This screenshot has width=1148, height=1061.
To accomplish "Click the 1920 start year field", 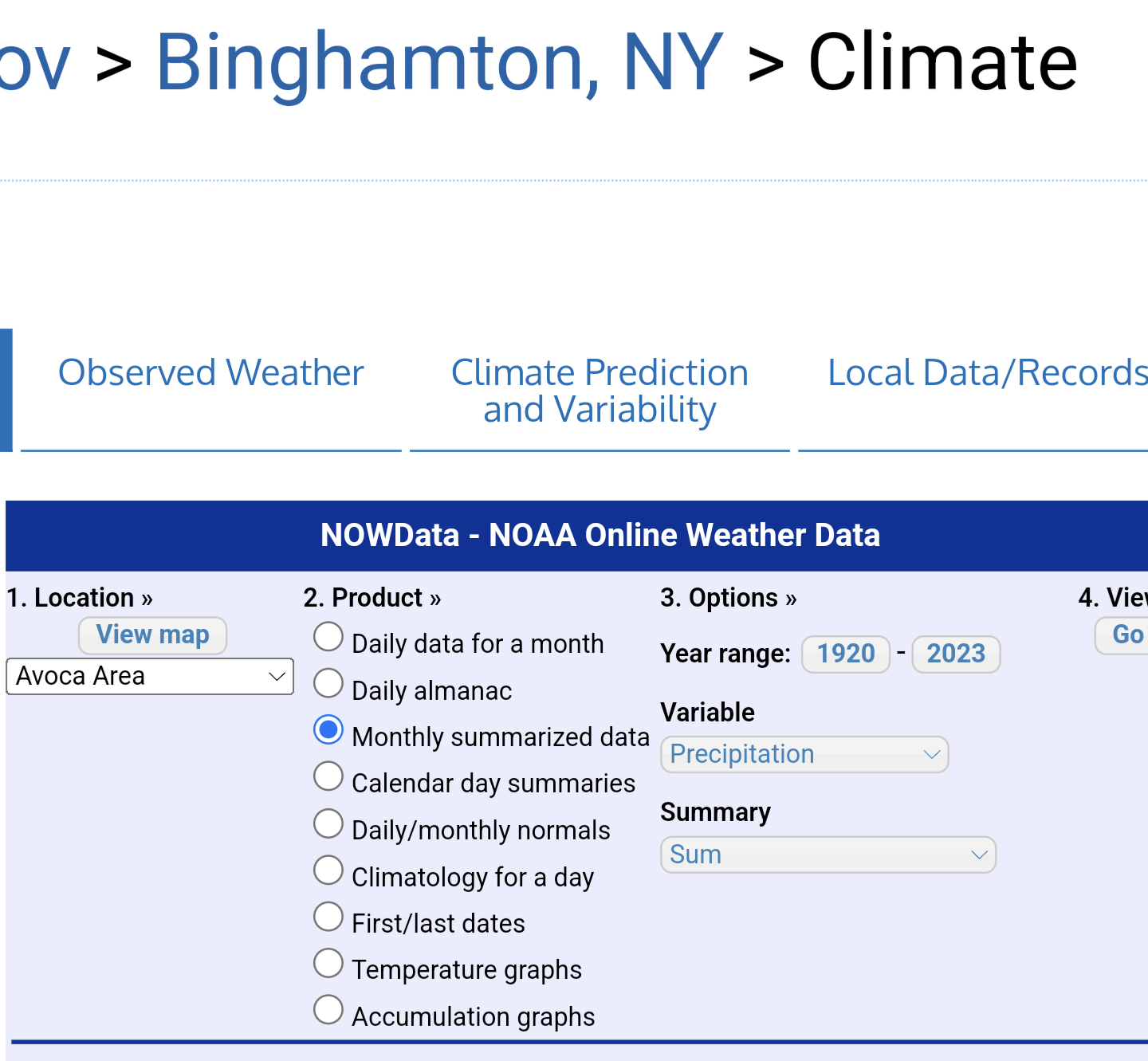I will 846,654.
